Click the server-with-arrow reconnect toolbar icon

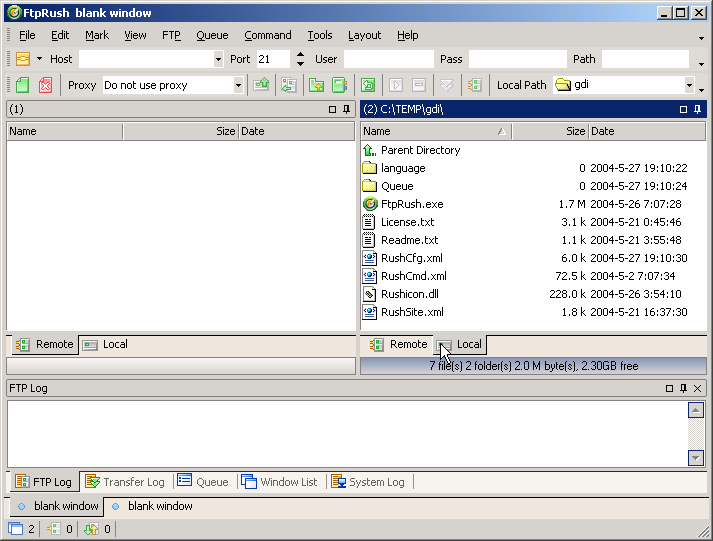click(289, 85)
